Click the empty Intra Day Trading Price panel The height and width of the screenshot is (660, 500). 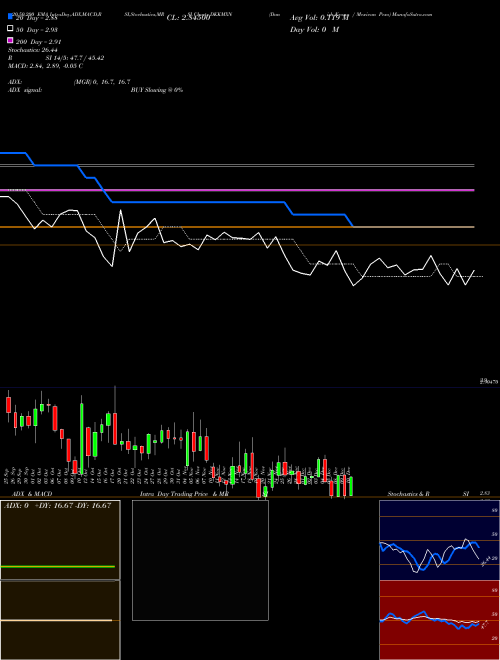tap(200, 560)
